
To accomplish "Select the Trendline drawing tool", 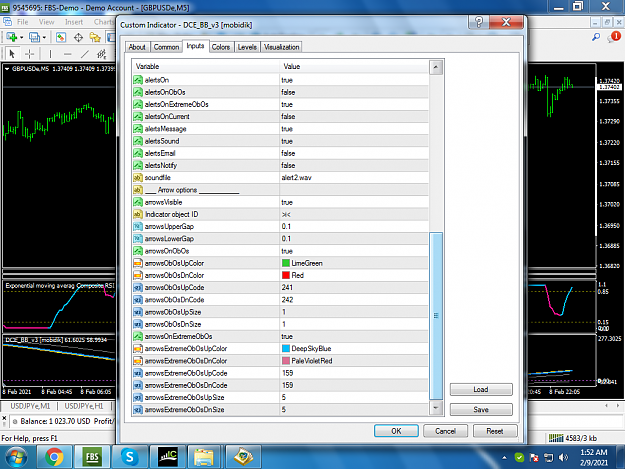I will (x=85, y=54).
